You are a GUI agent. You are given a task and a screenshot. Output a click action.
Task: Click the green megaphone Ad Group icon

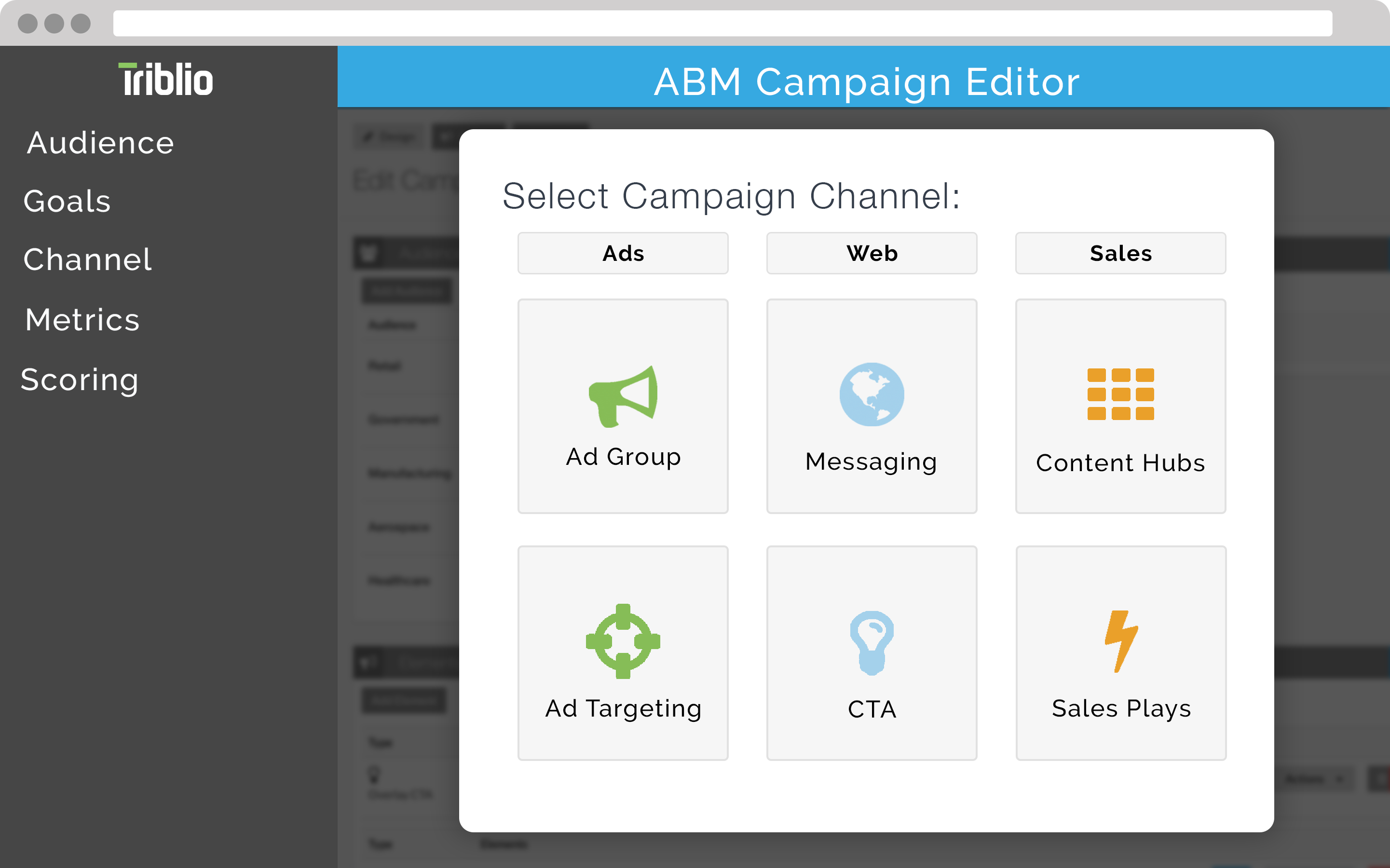[623, 396]
